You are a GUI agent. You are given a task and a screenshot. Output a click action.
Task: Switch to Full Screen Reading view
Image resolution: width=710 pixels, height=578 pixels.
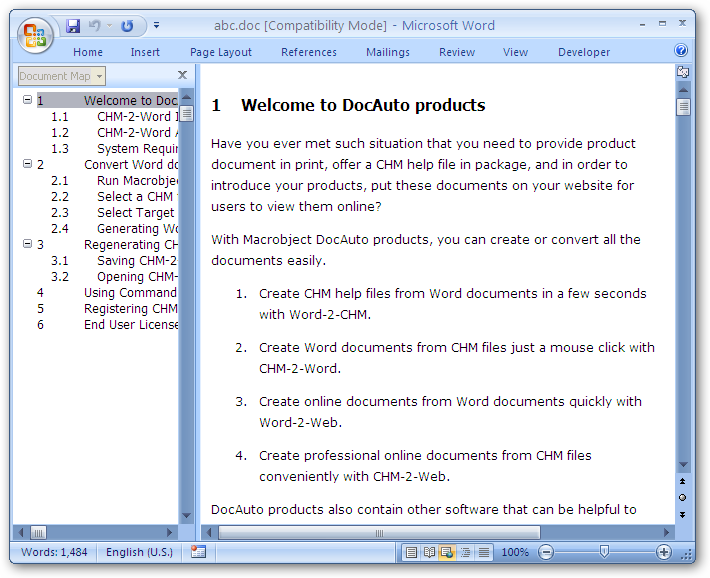pos(429,552)
